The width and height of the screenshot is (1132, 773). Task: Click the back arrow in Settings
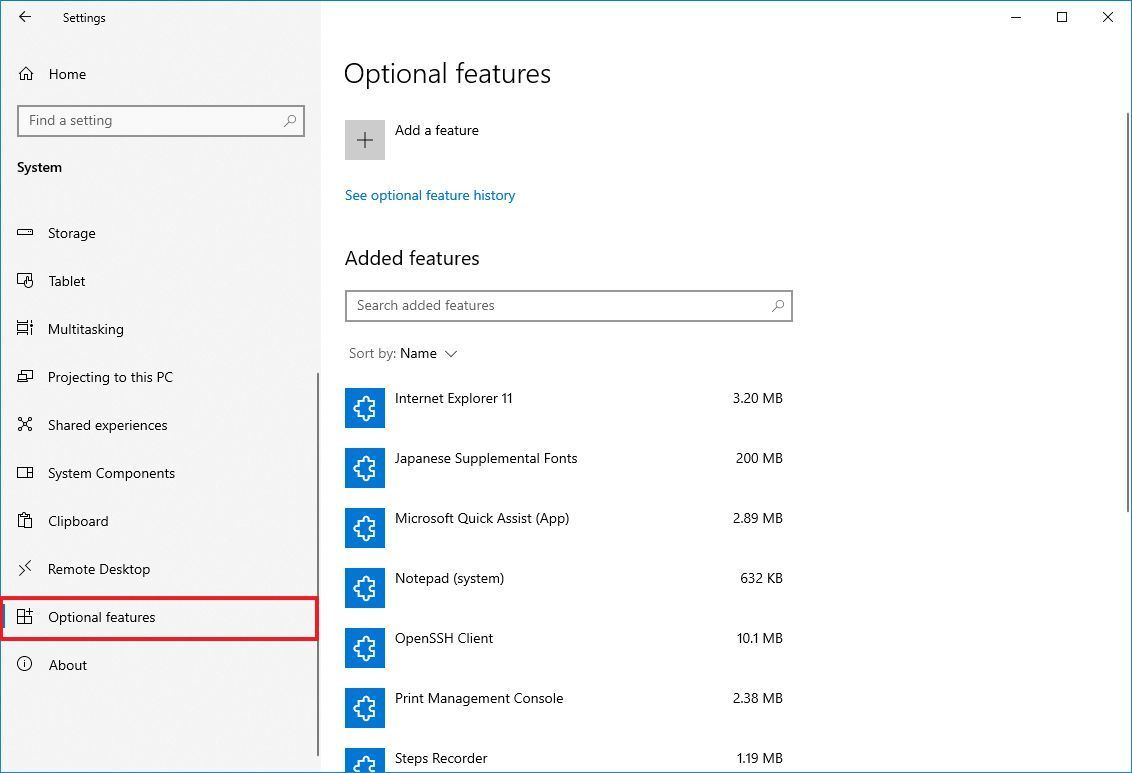point(24,17)
